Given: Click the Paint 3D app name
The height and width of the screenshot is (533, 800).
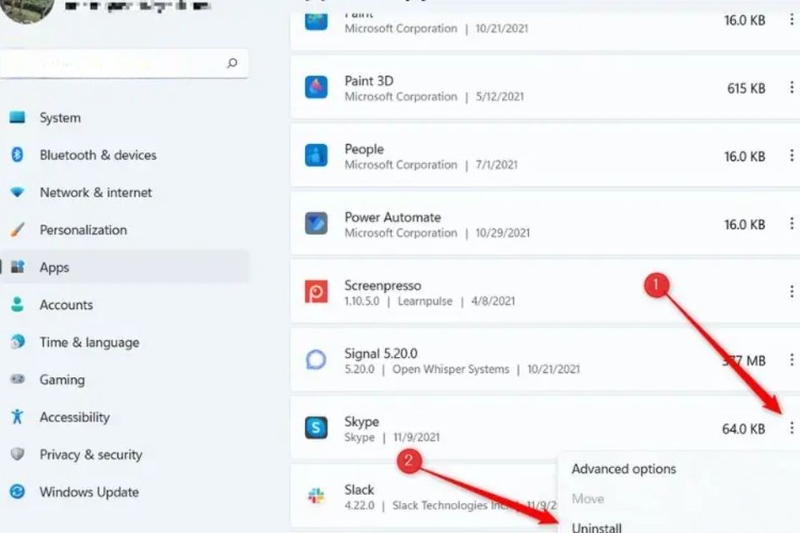Looking at the screenshot, I should 369,81.
